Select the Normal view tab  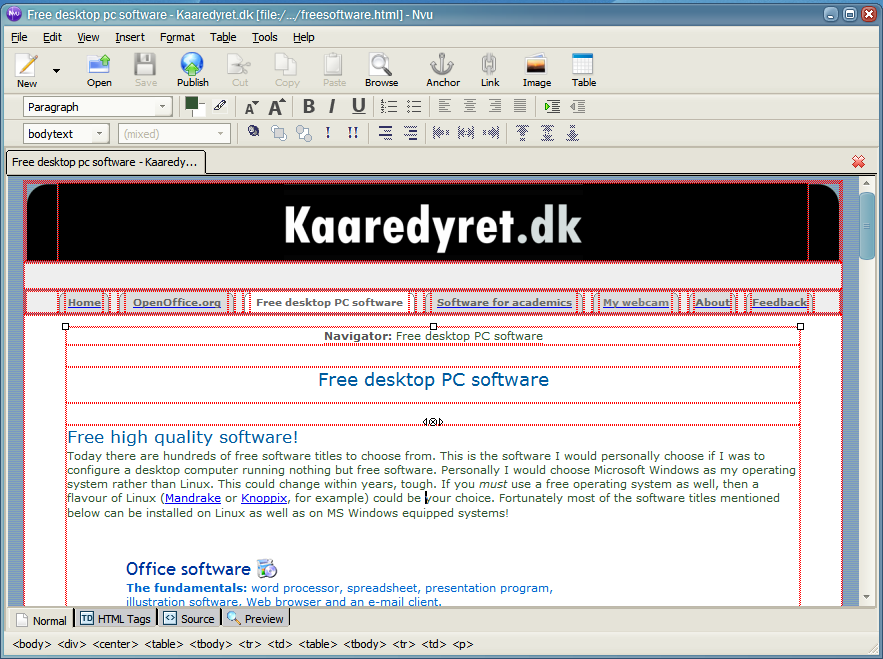click(x=41, y=620)
